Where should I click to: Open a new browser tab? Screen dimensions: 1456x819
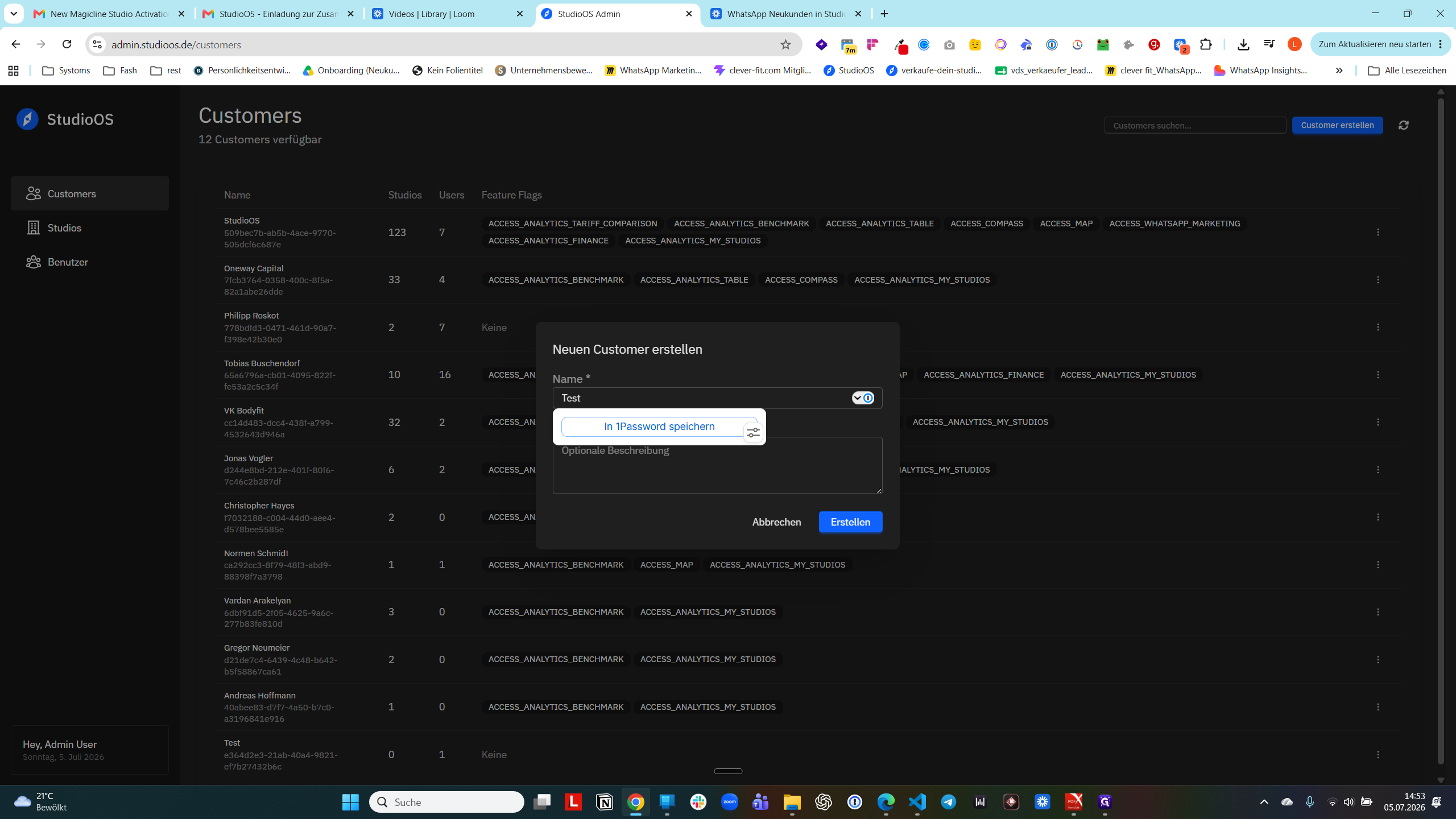coord(884,14)
